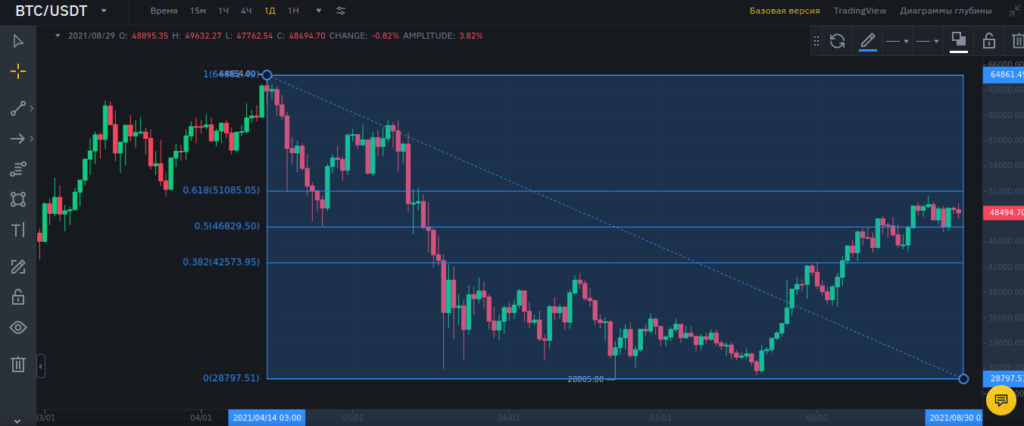Screen dimensions: 1024x426
Task: Select the 15м timeframe
Action: 198,11
